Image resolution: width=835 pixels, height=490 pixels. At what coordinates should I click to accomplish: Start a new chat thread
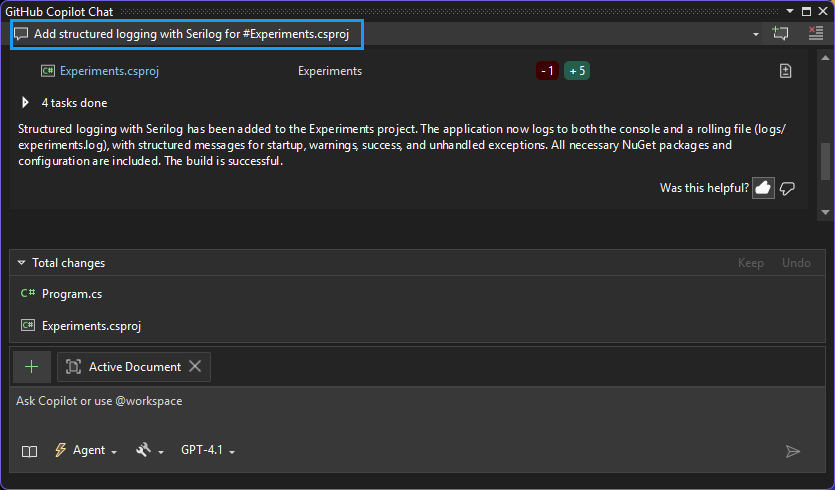[780, 34]
